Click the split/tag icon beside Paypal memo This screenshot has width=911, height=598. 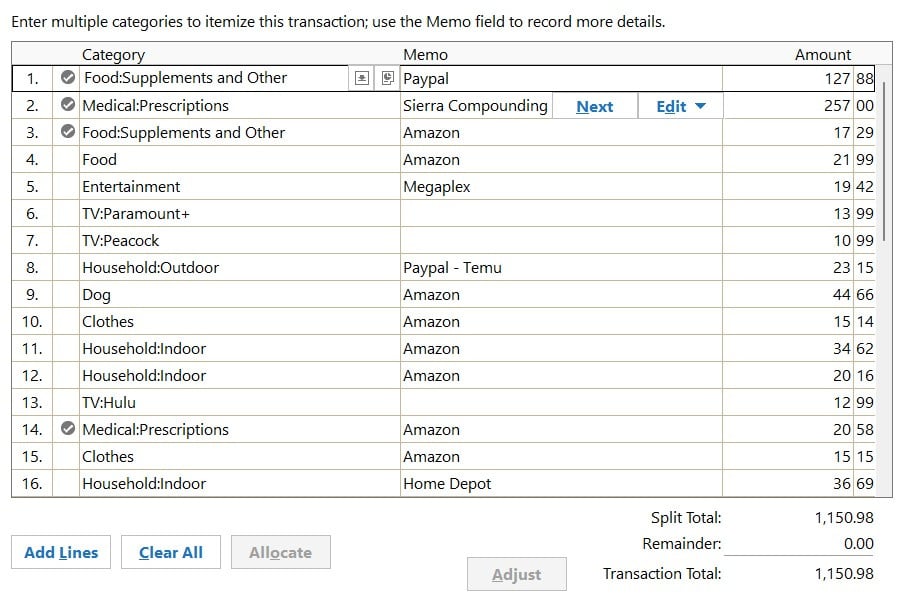click(389, 78)
